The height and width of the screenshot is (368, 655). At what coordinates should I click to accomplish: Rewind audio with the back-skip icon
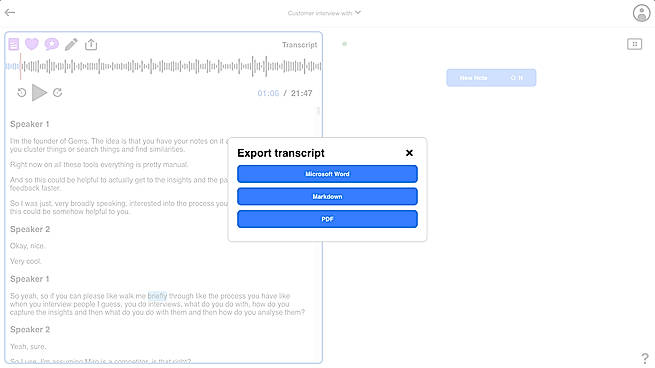point(22,93)
